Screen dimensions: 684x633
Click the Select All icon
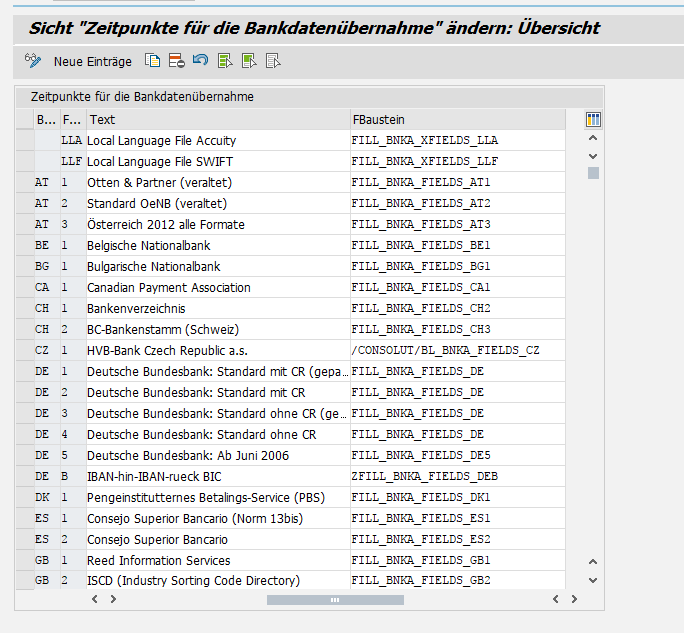tap(224, 61)
